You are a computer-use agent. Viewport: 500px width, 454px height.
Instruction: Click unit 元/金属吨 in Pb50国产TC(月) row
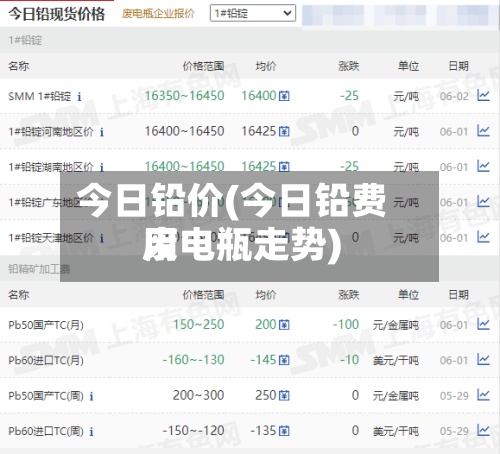point(396,325)
